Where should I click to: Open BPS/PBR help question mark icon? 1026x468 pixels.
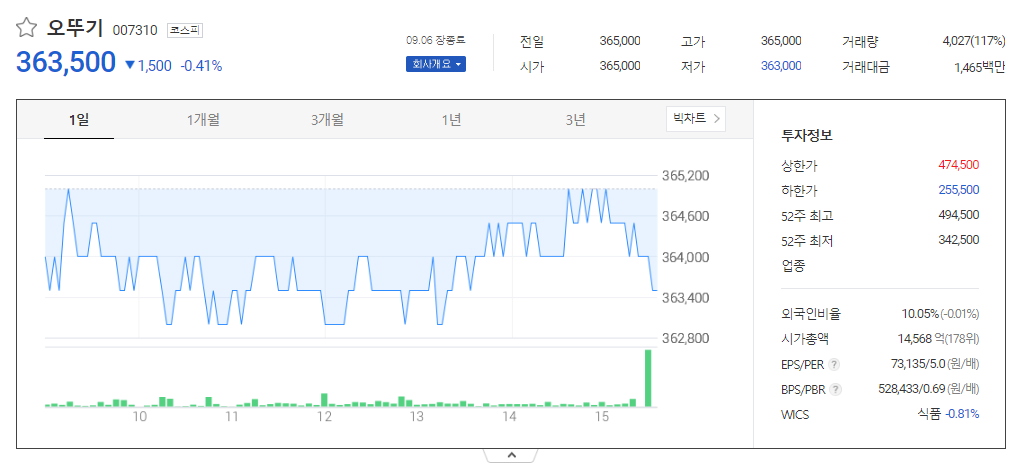[x=836, y=389]
